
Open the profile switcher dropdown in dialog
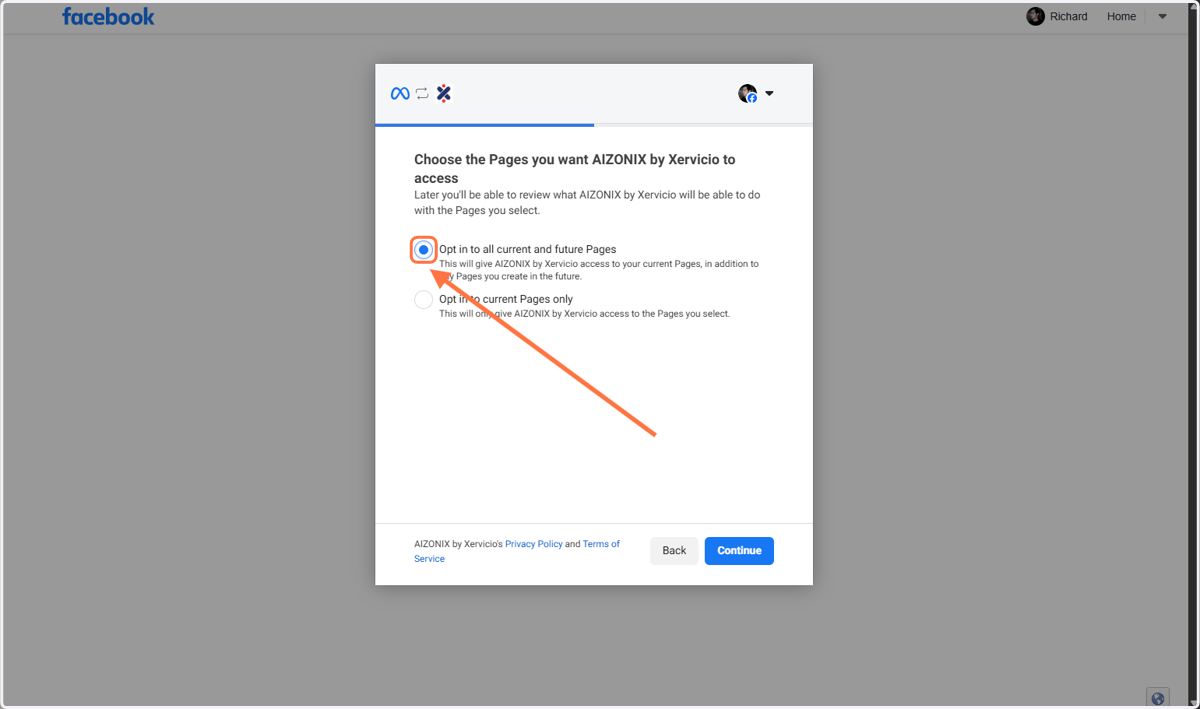[756, 93]
